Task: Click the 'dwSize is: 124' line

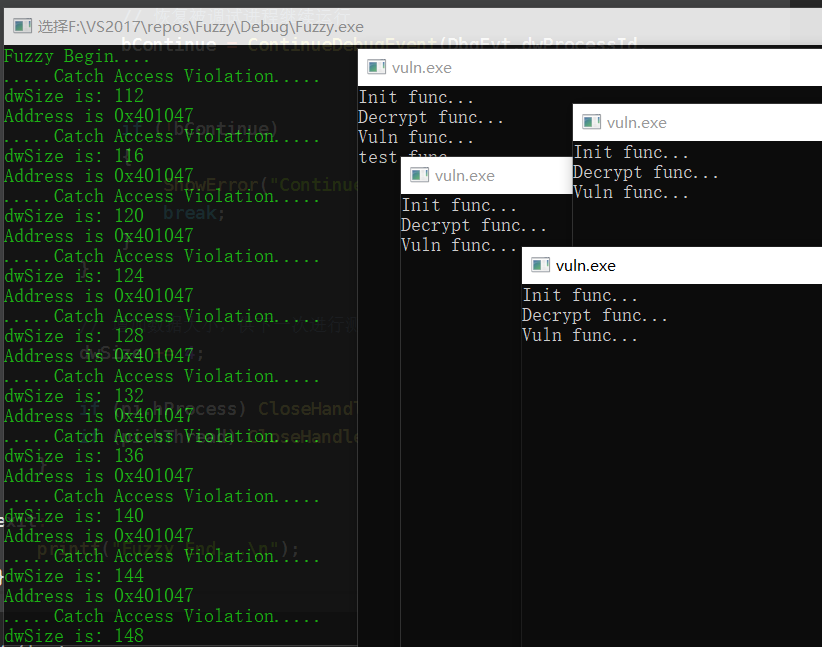Action: [x=74, y=276]
